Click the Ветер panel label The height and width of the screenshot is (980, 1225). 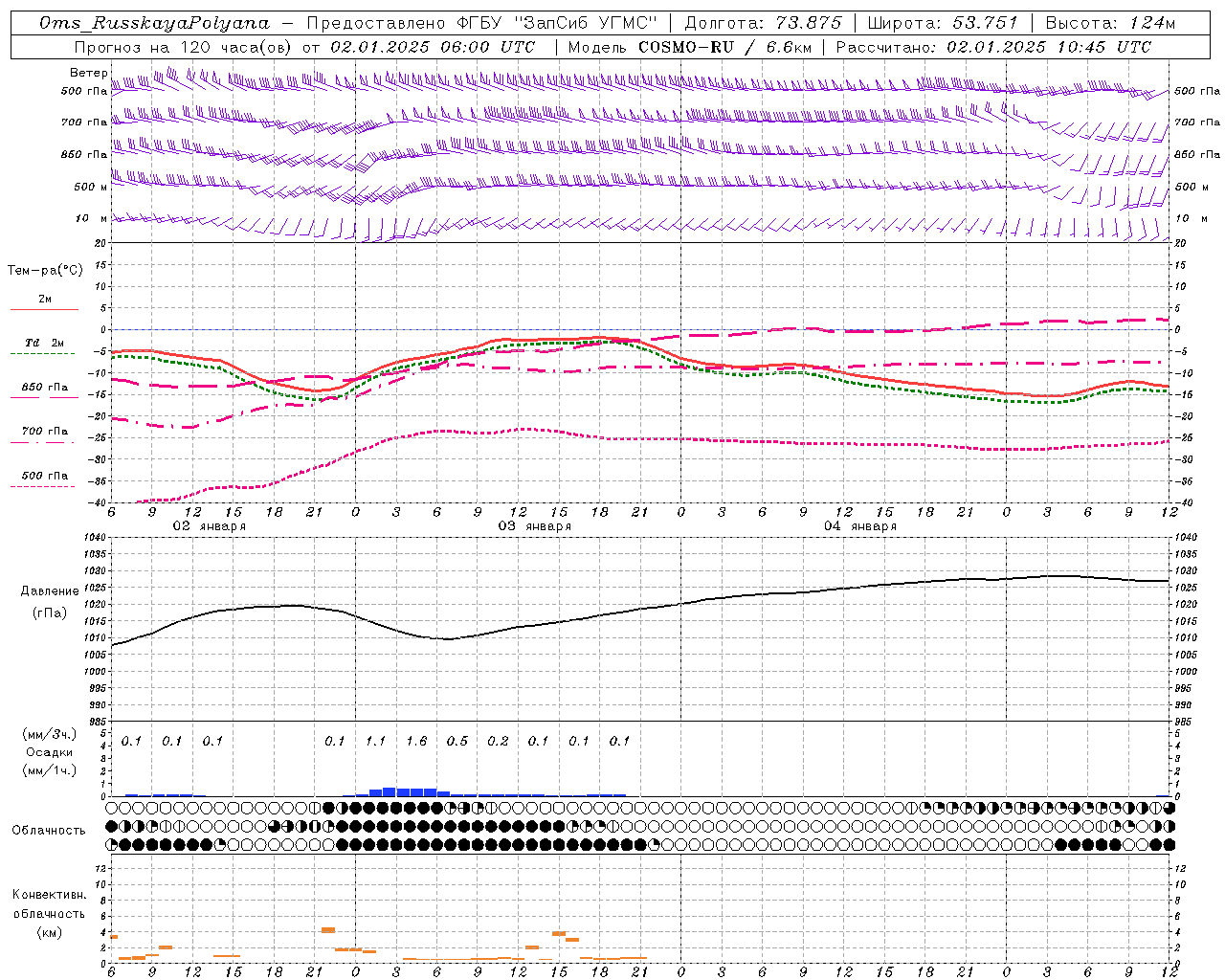(88, 73)
